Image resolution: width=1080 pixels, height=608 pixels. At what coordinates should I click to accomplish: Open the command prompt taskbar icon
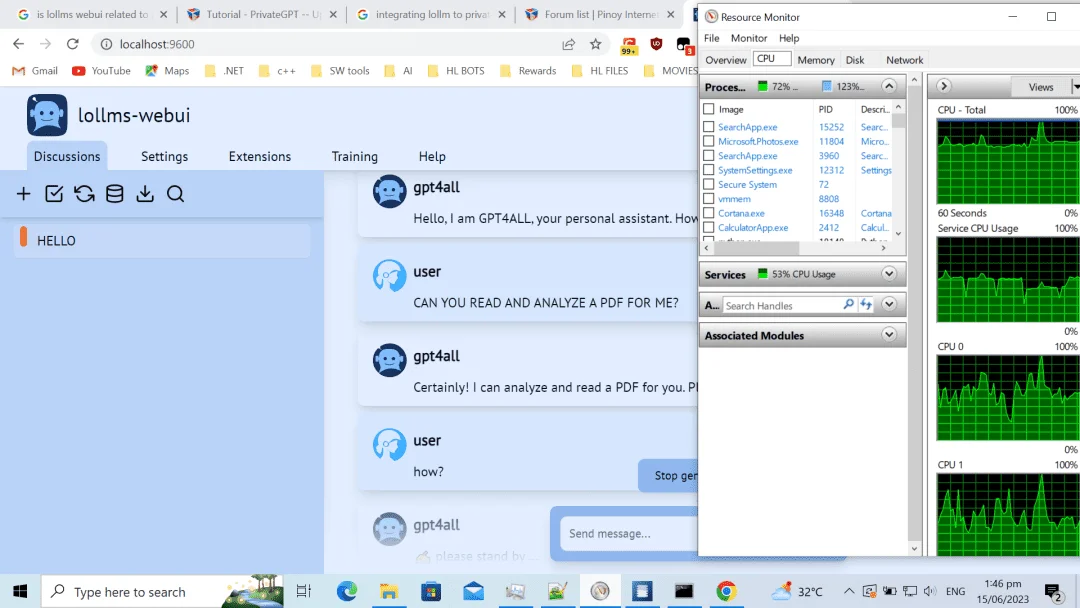(684, 591)
